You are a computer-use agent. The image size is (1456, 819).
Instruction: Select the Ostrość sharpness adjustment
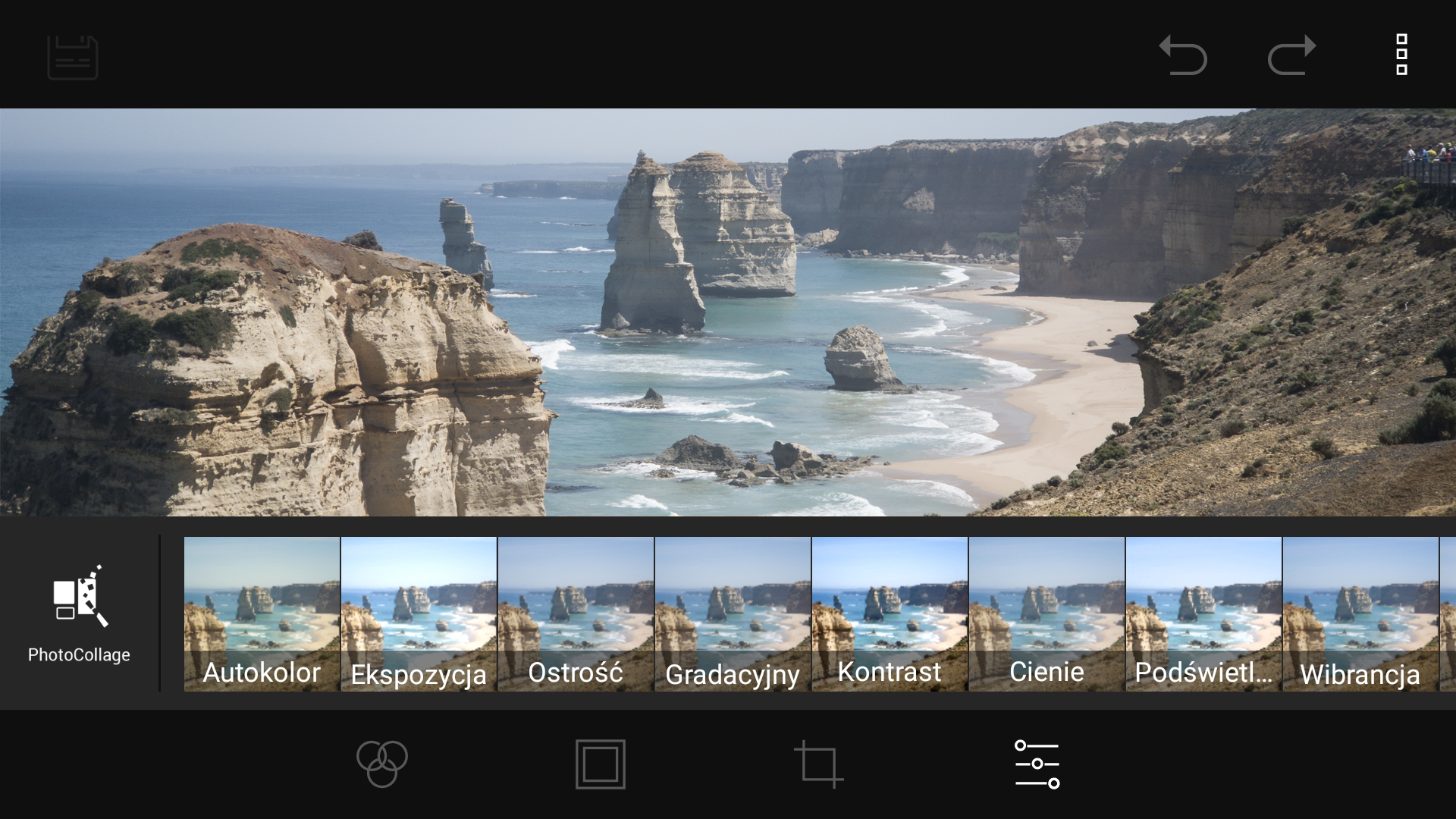click(x=576, y=613)
